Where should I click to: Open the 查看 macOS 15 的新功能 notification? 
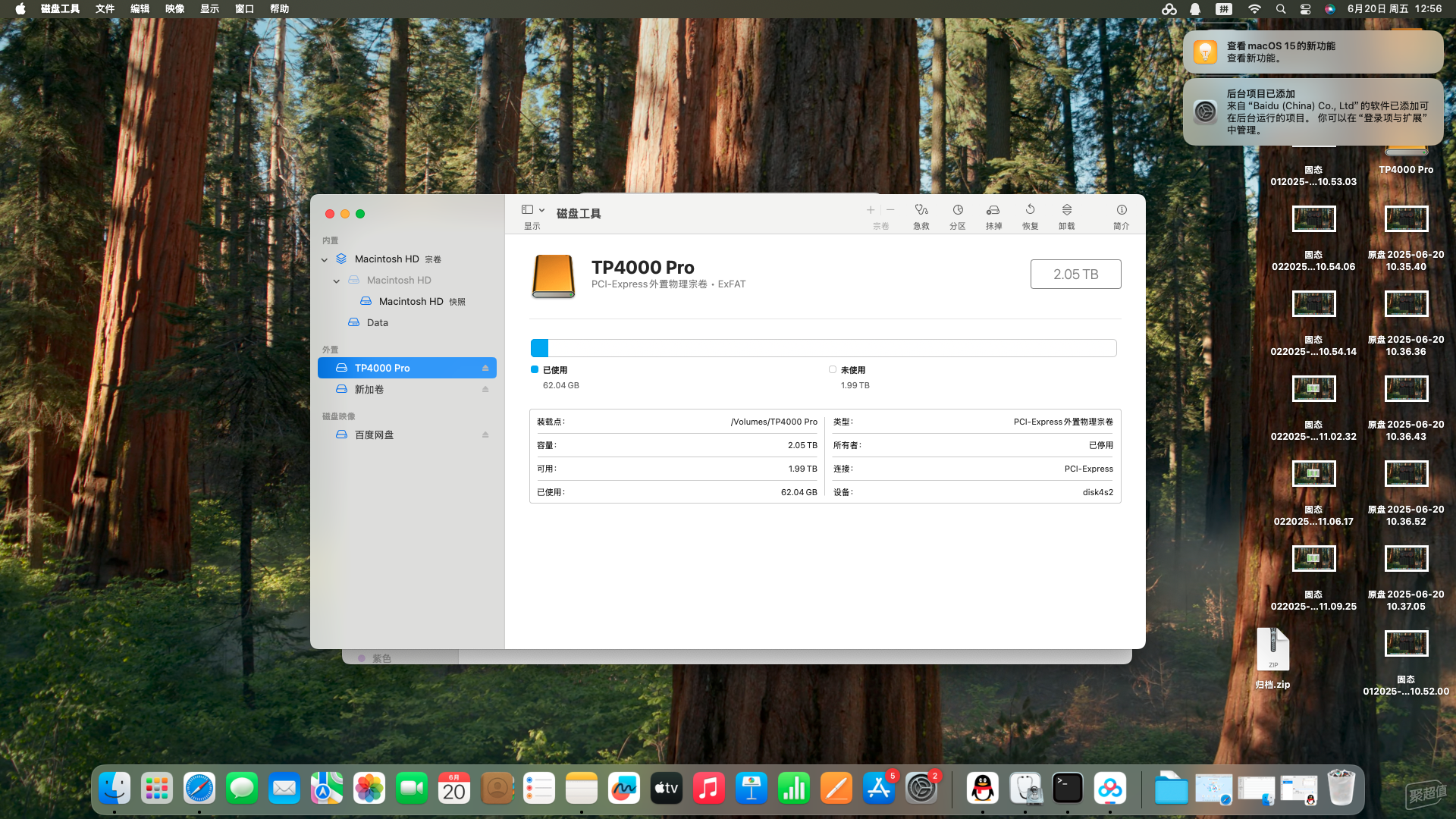pos(1313,52)
